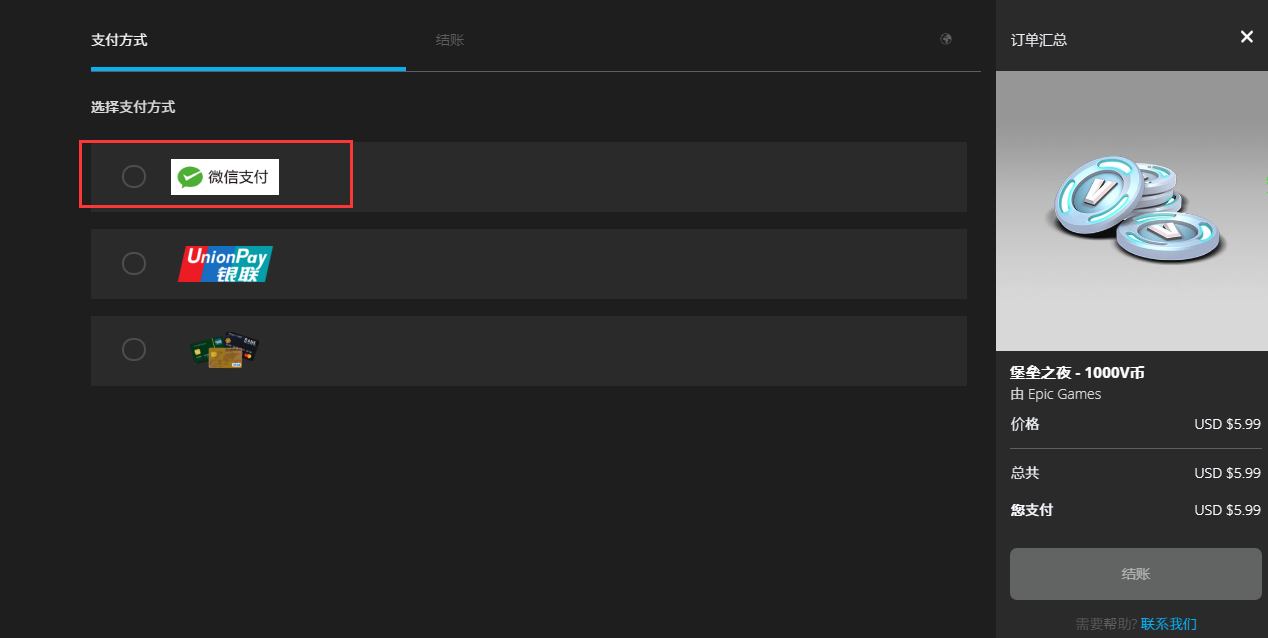Click the 价格 price row label

[x=1025, y=424]
